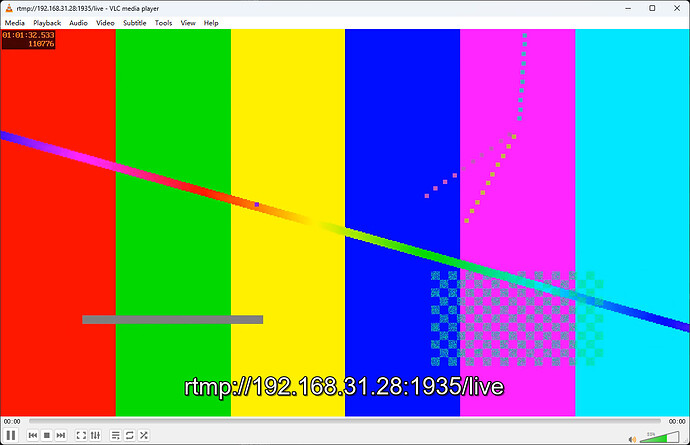Image resolution: width=690 pixels, height=445 pixels.
Task: Minimize the VLC window
Action: coord(628,8)
